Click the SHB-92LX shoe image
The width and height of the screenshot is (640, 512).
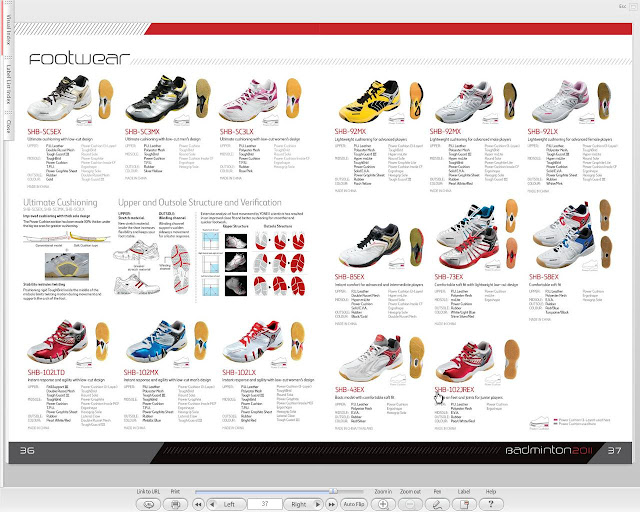[x=560, y=100]
